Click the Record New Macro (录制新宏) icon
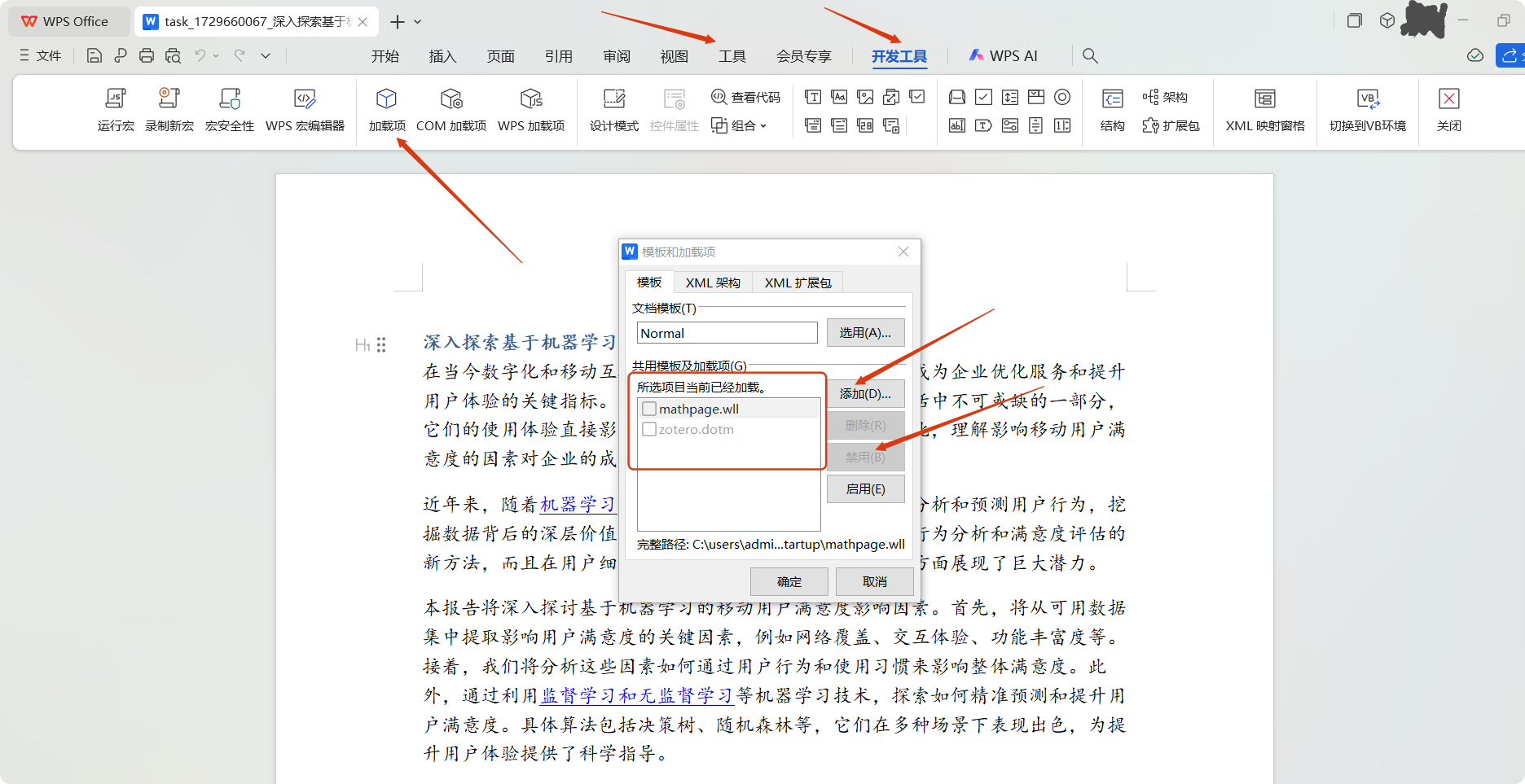 click(x=169, y=110)
